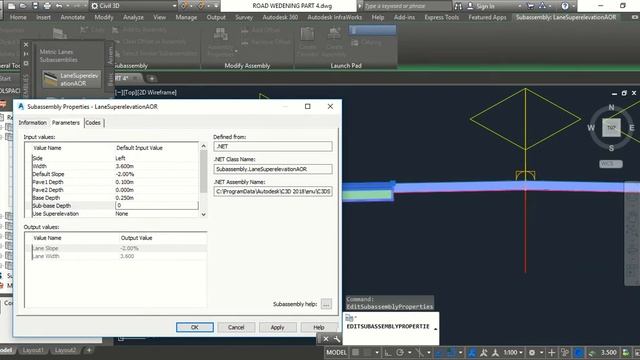
Task: Toggle ortho mode in status bar
Action: pyautogui.click(x=387, y=353)
